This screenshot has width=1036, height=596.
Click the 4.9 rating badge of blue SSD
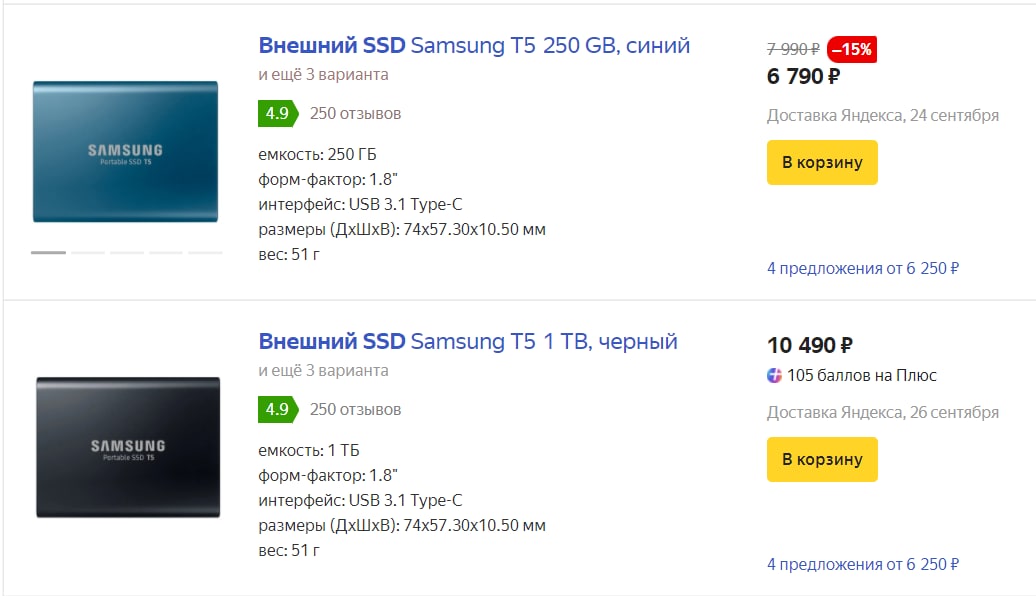click(277, 113)
